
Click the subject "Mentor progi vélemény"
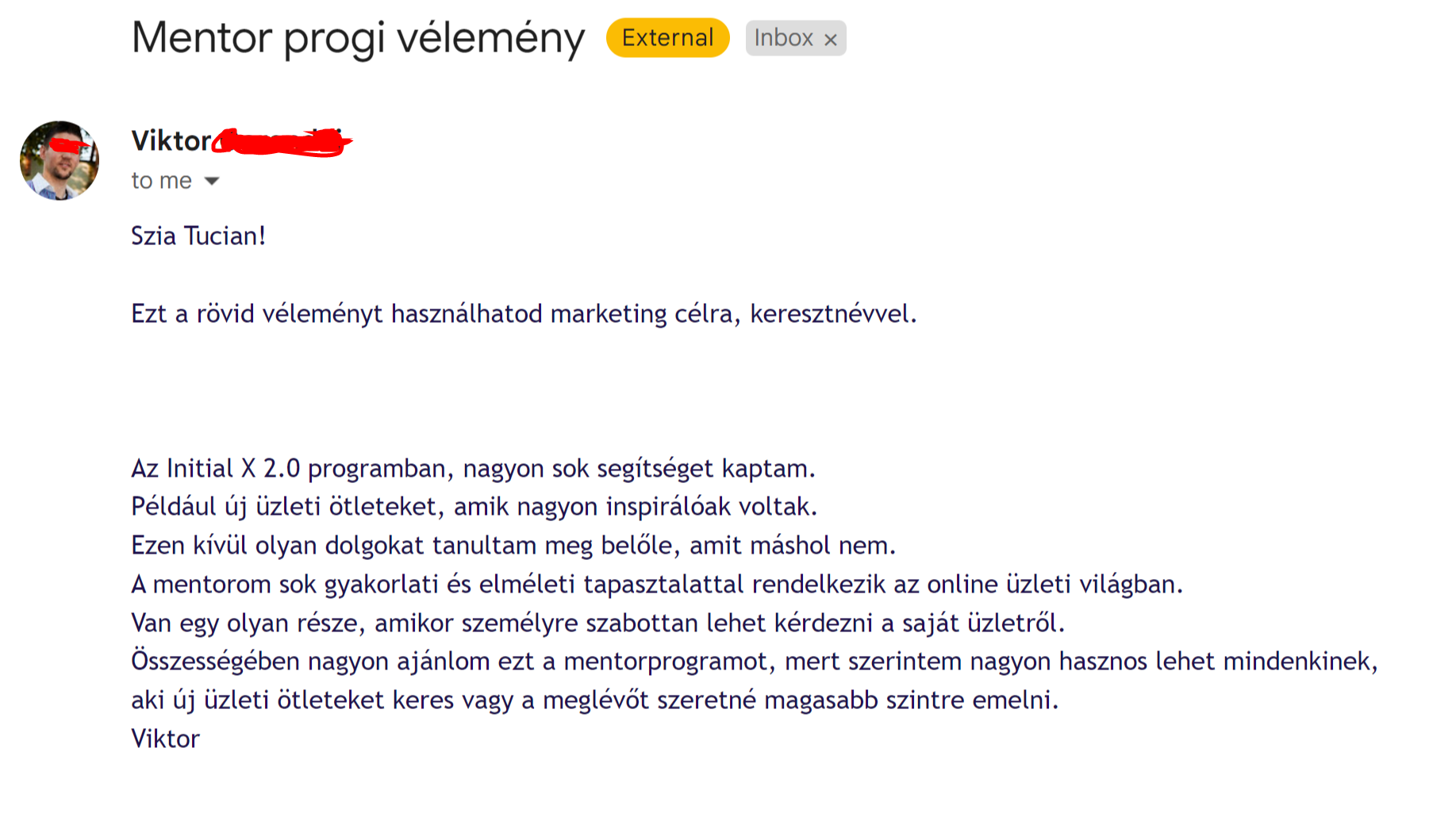[x=358, y=38]
